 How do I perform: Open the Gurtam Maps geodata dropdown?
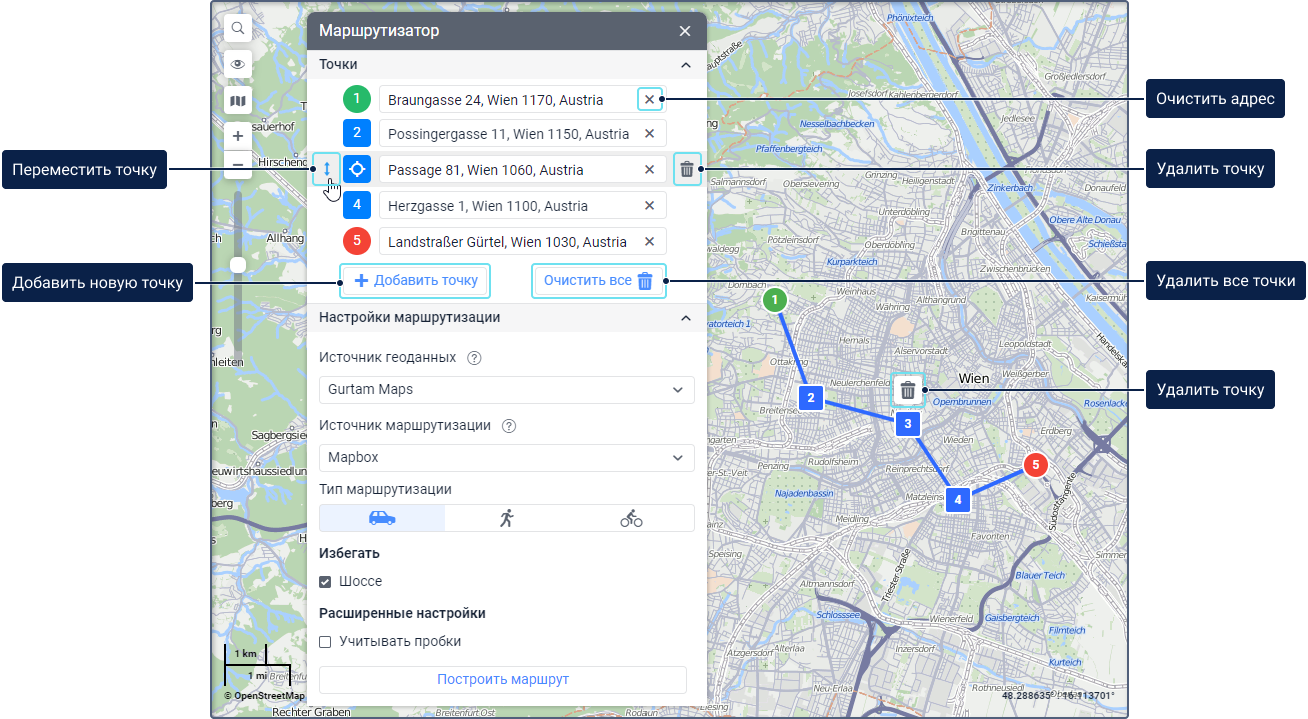click(506, 390)
